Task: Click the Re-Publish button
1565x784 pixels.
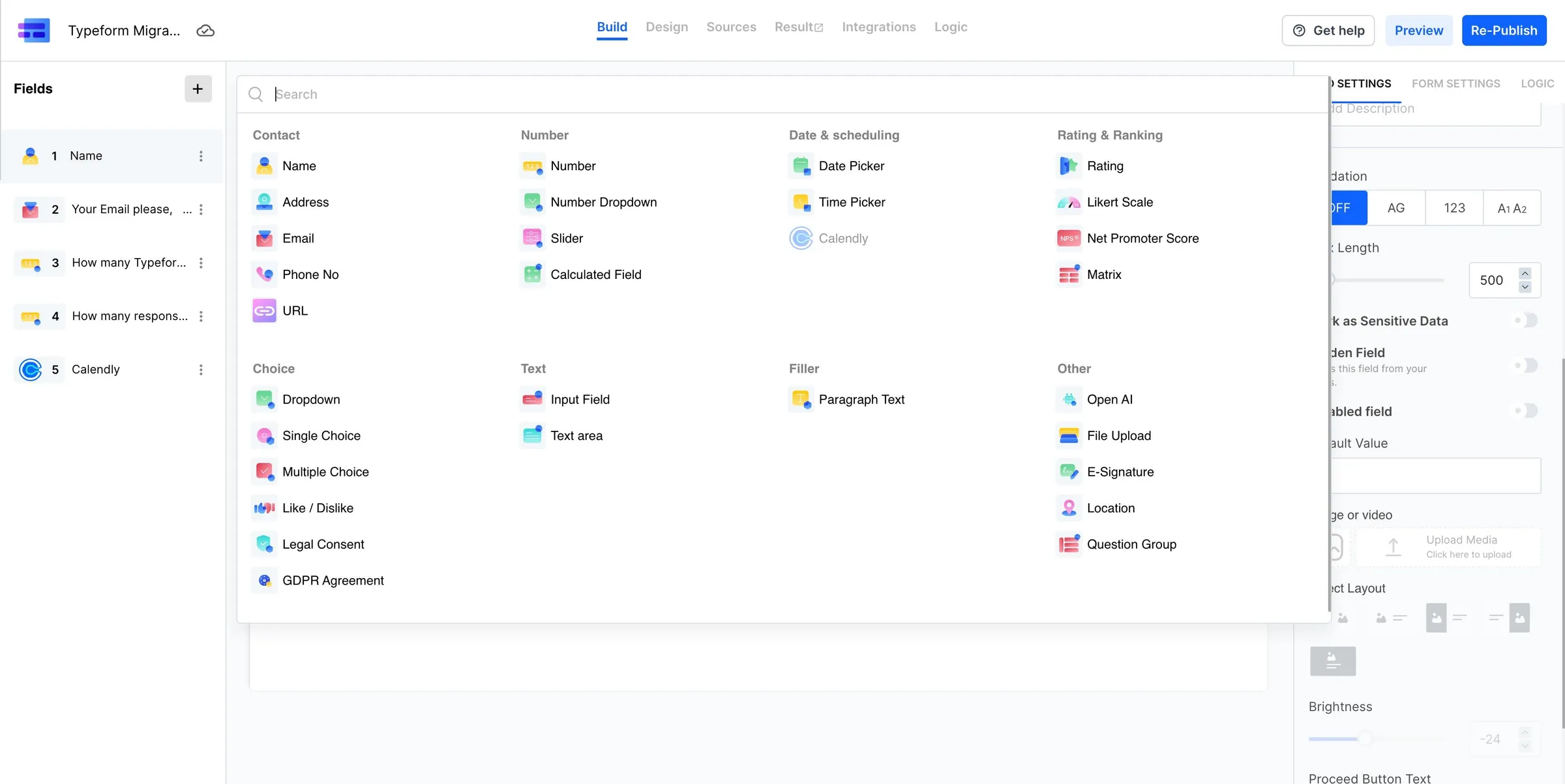Action: (x=1504, y=30)
